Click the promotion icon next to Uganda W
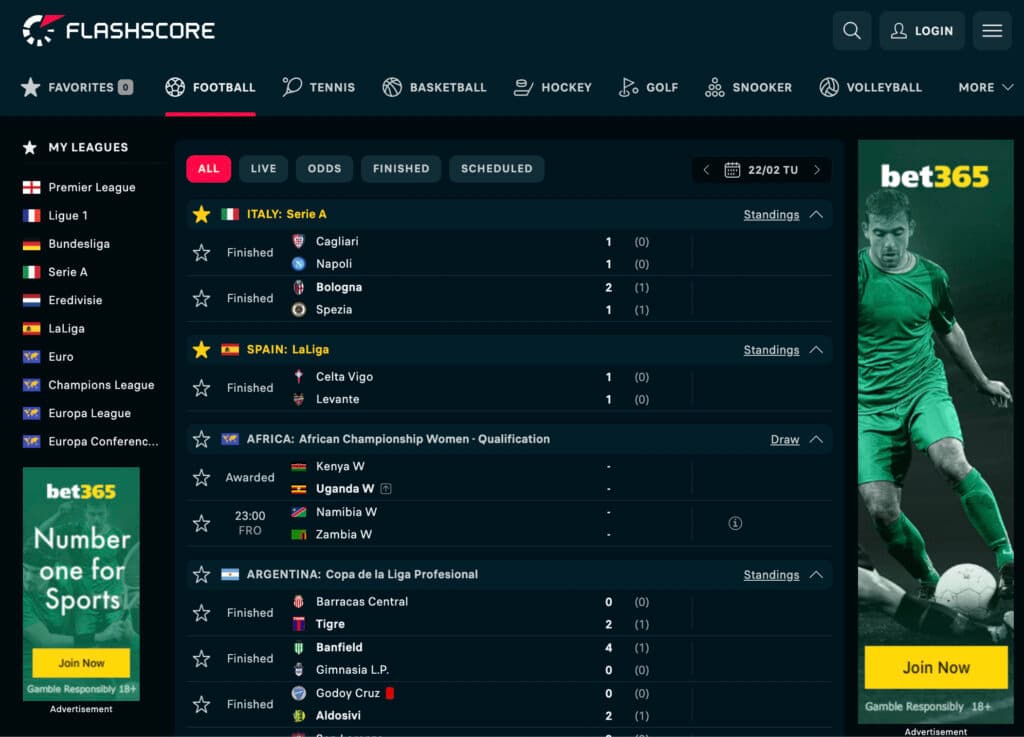Viewport: 1024px width, 737px height. pyautogui.click(x=386, y=488)
